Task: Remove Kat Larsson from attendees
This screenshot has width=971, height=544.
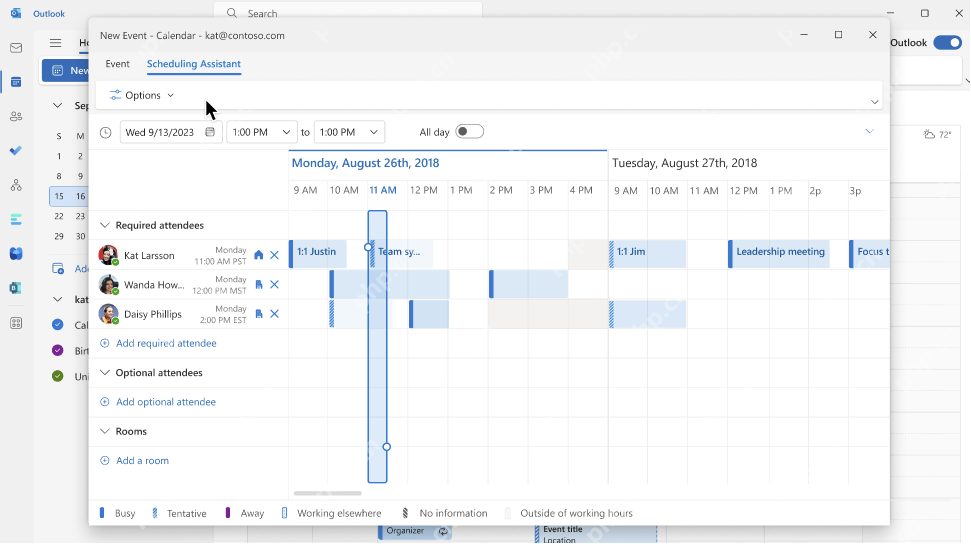Action: [x=274, y=255]
